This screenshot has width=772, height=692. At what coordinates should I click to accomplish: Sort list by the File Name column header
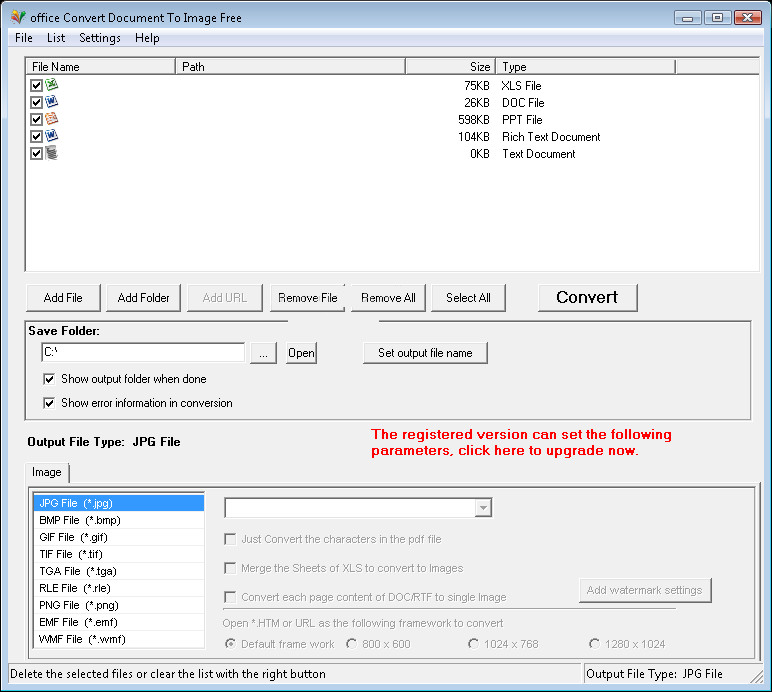click(100, 66)
